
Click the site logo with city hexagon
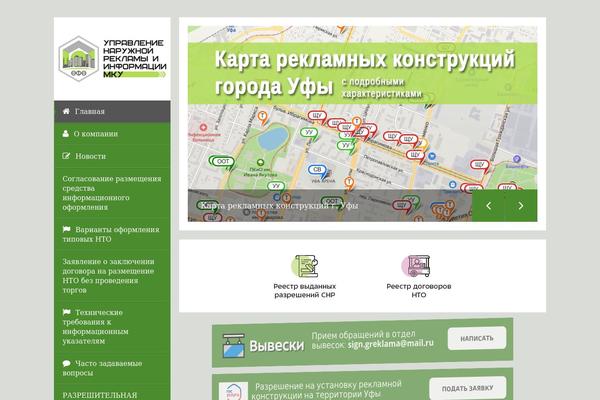pos(112,59)
